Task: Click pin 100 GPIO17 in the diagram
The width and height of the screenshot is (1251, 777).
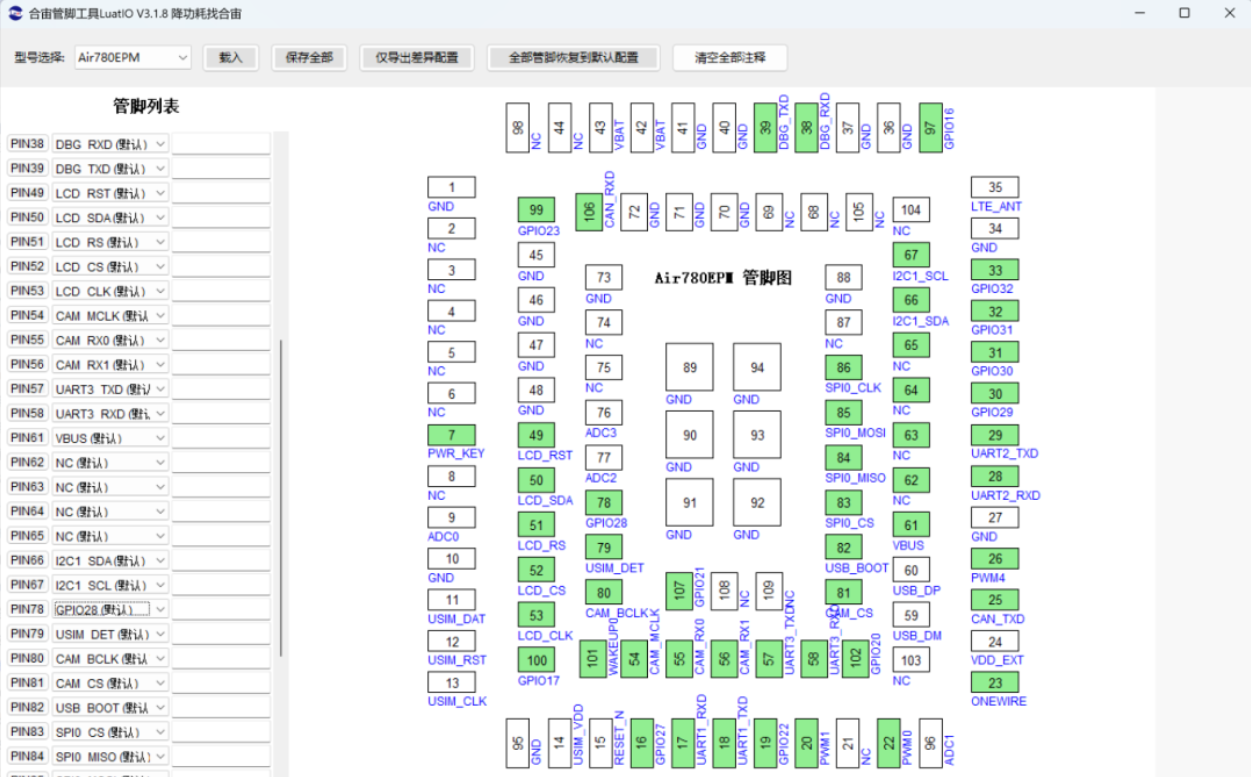Action: [537, 659]
